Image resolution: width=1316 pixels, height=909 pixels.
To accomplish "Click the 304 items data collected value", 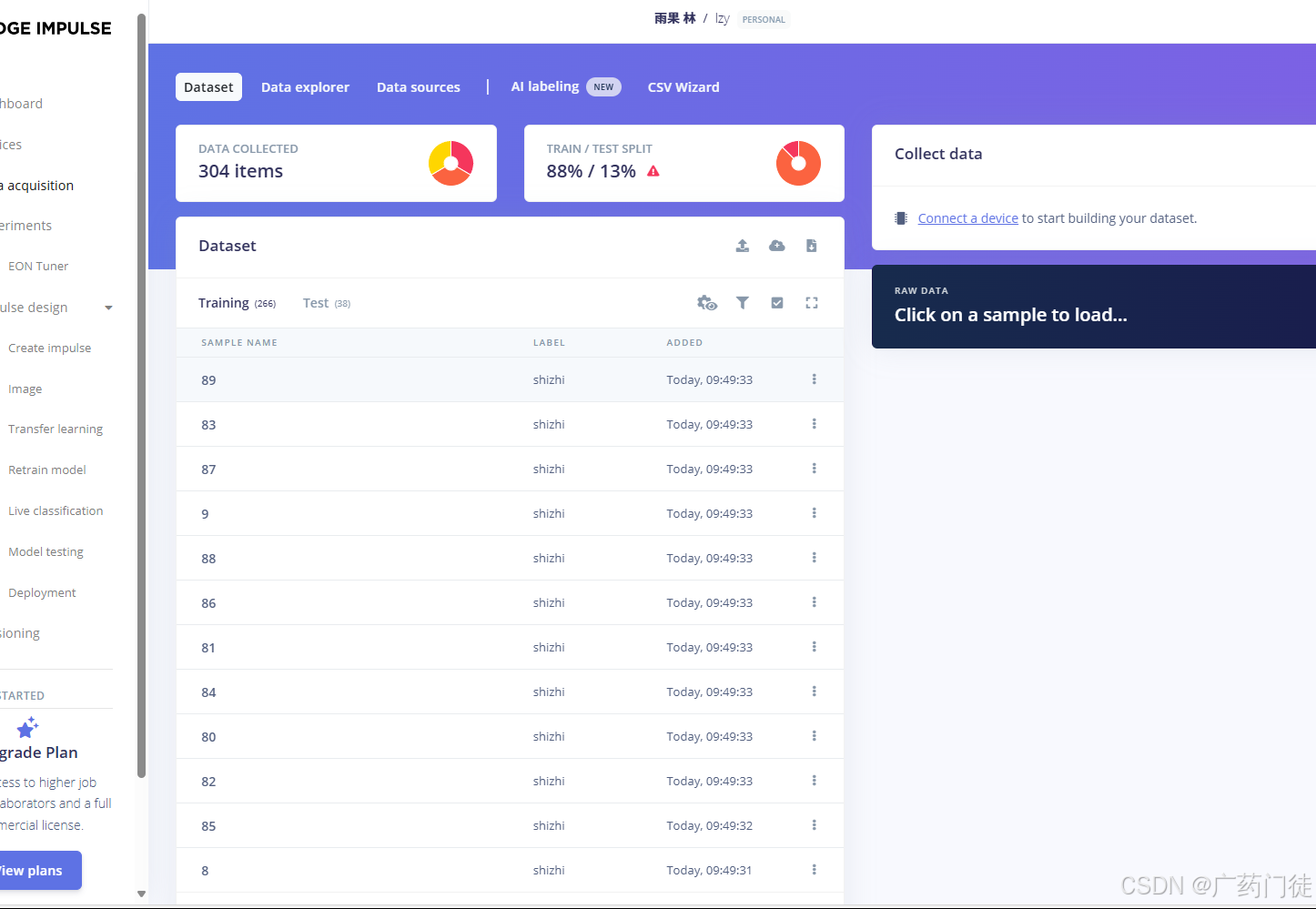I will [x=240, y=171].
